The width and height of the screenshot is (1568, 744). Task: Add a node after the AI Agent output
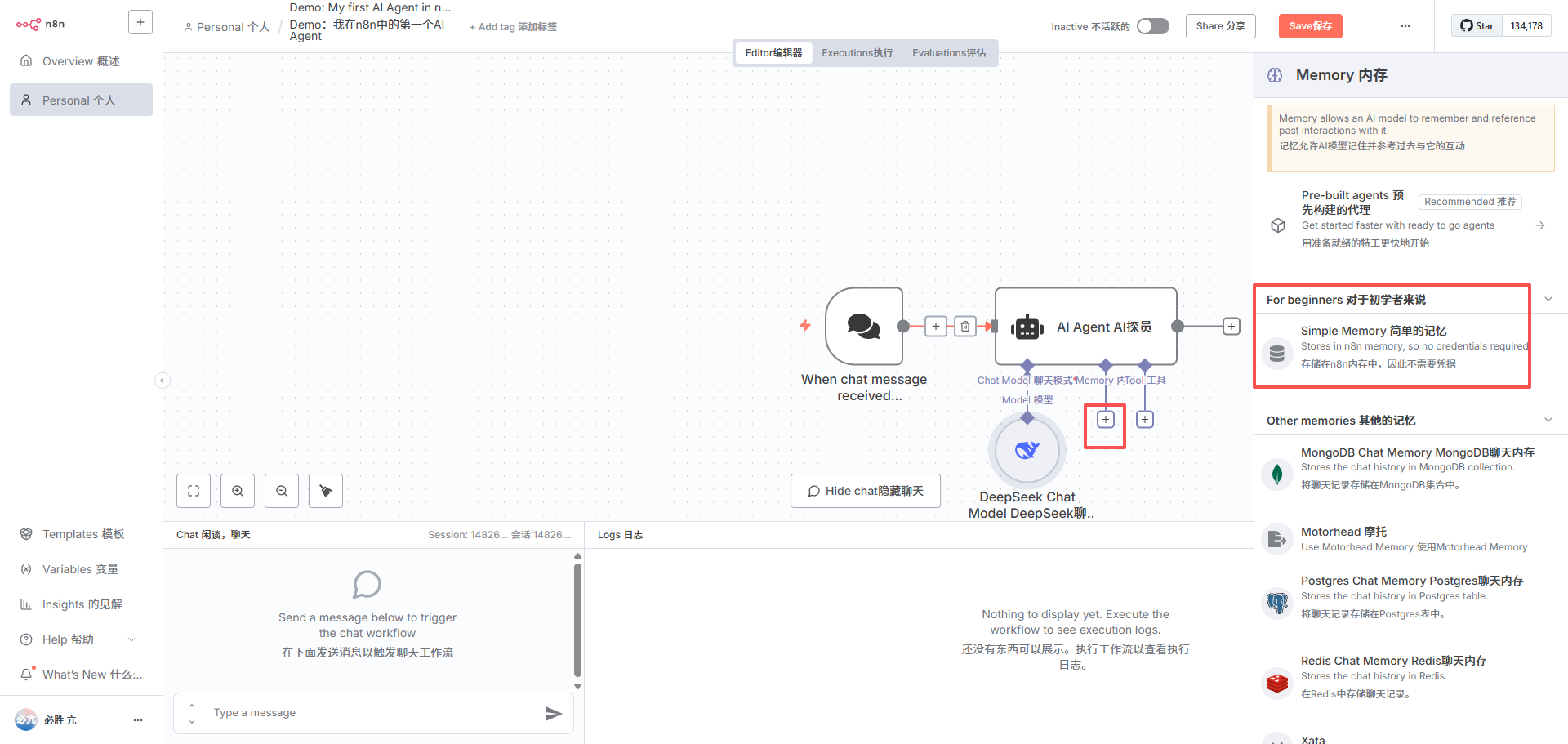1232,327
